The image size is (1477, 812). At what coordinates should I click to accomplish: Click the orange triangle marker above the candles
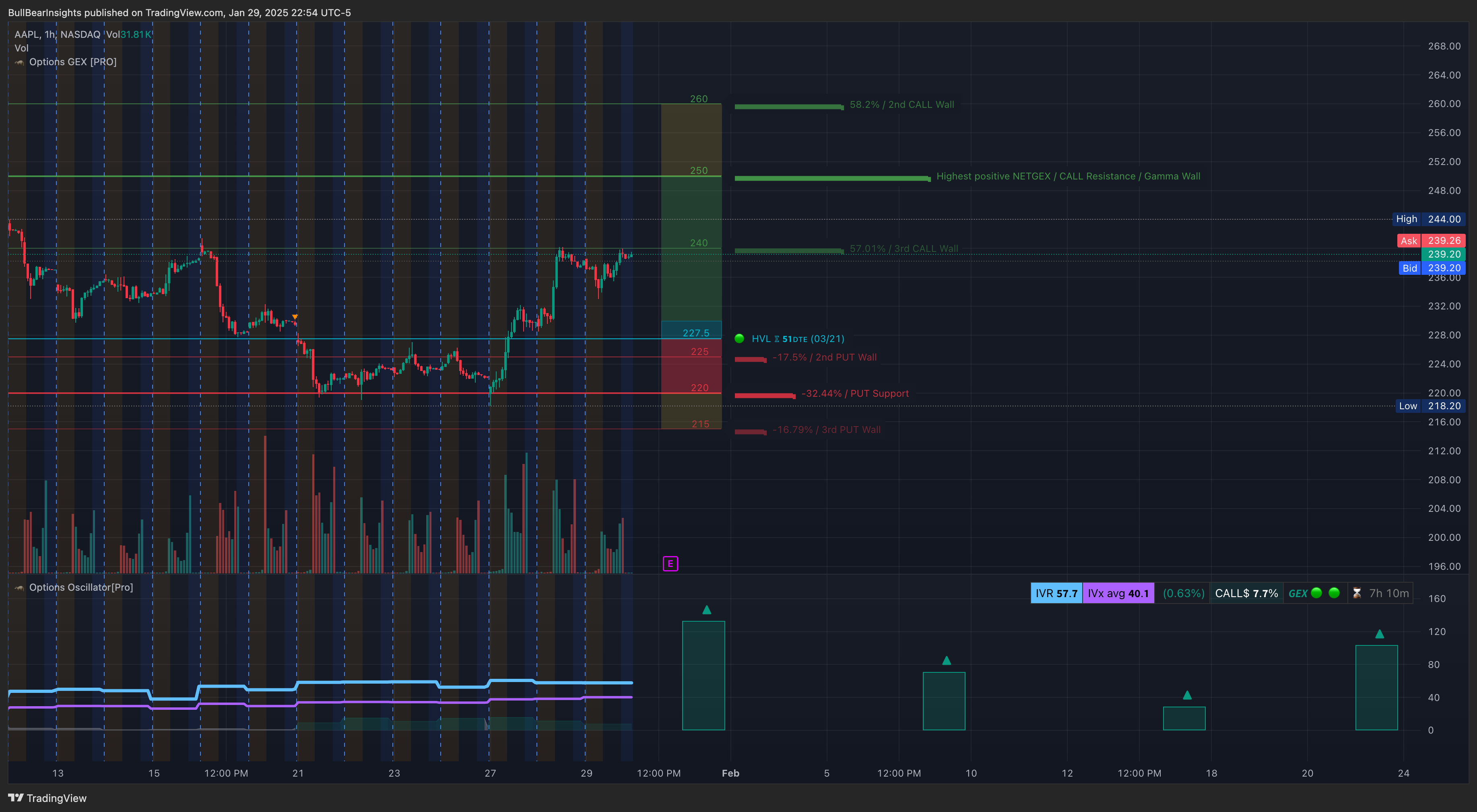[x=295, y=317]
